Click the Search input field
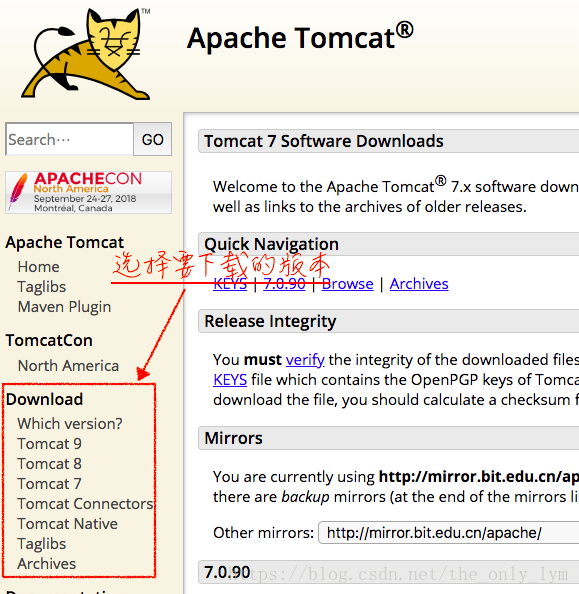This screenshot has width=579, height=594. coord(69,139)
